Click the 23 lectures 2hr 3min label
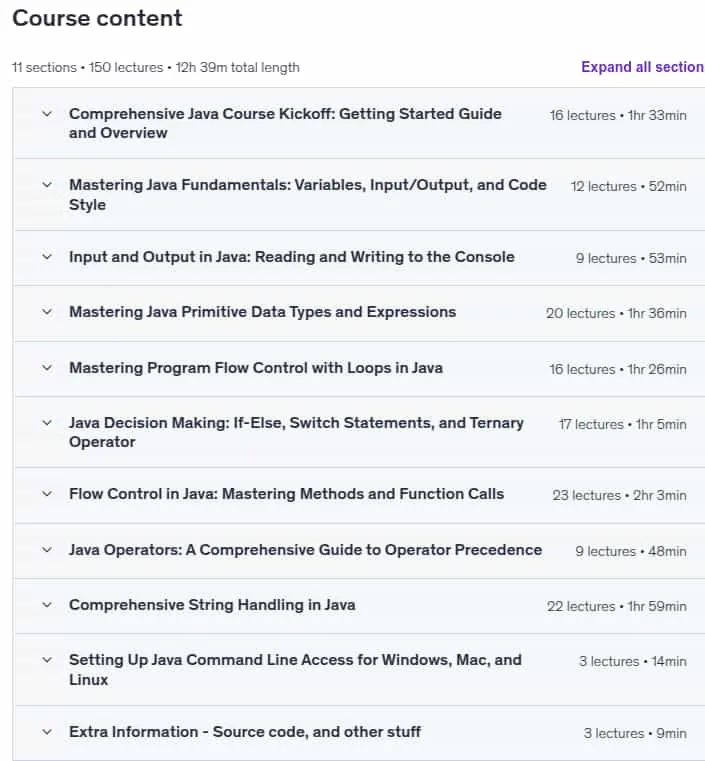The height and width of the screenshot is (761, 705). (619, 496)
